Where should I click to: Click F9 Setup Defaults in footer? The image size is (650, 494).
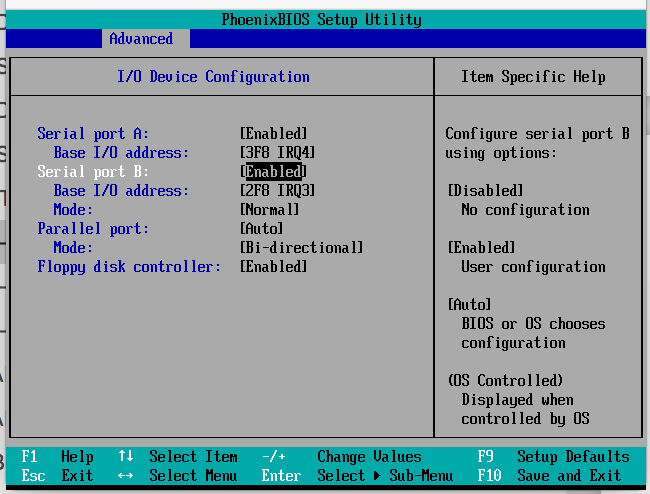pyautogui.click(x=553, y=457)
